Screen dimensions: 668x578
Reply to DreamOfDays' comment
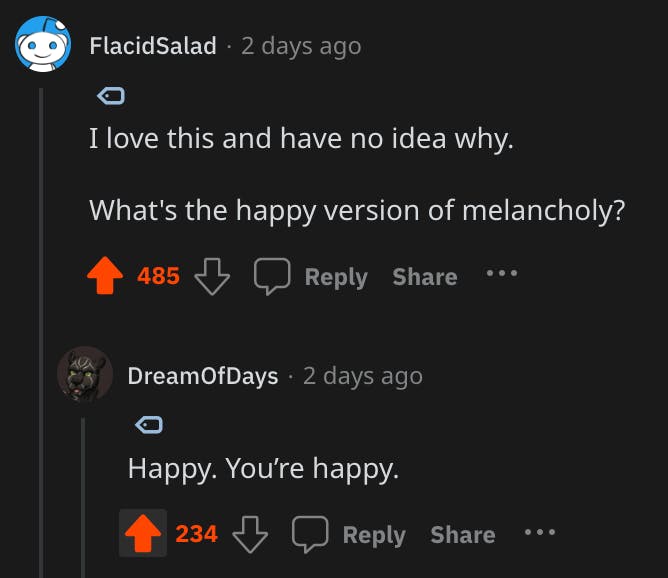click(x=374, y=535)
